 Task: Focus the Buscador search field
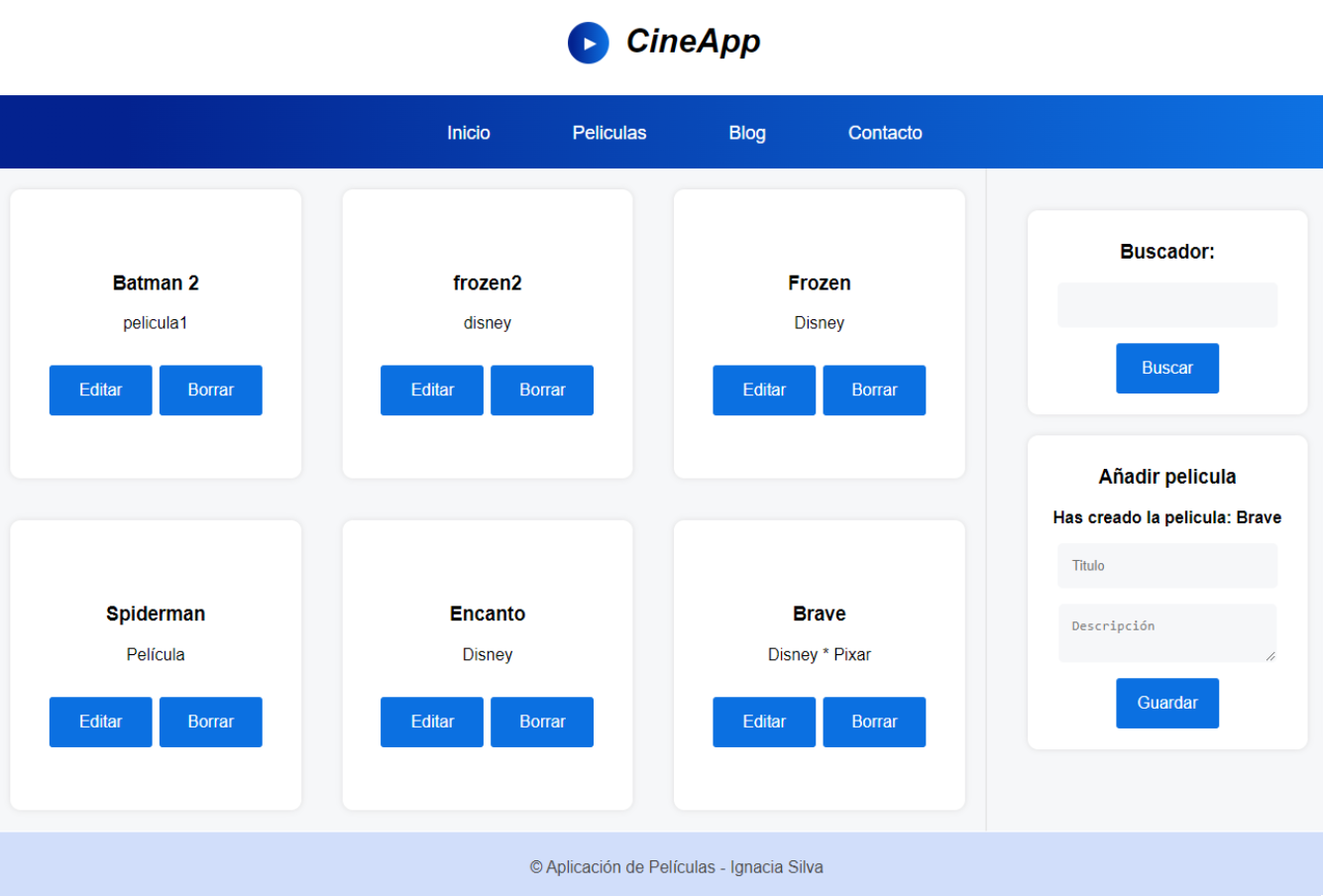(x=1167, y=305)
